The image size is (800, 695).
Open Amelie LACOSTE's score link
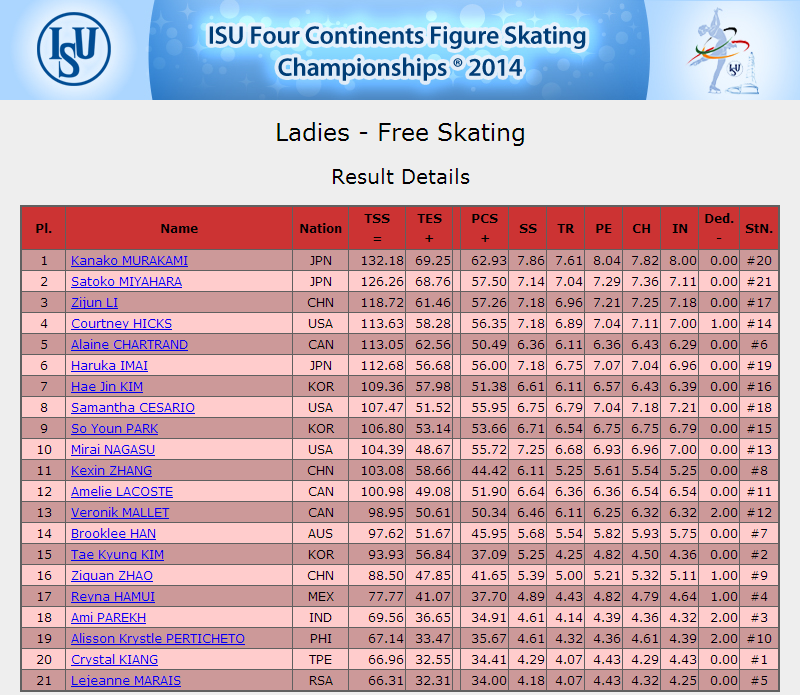(122, 491)
